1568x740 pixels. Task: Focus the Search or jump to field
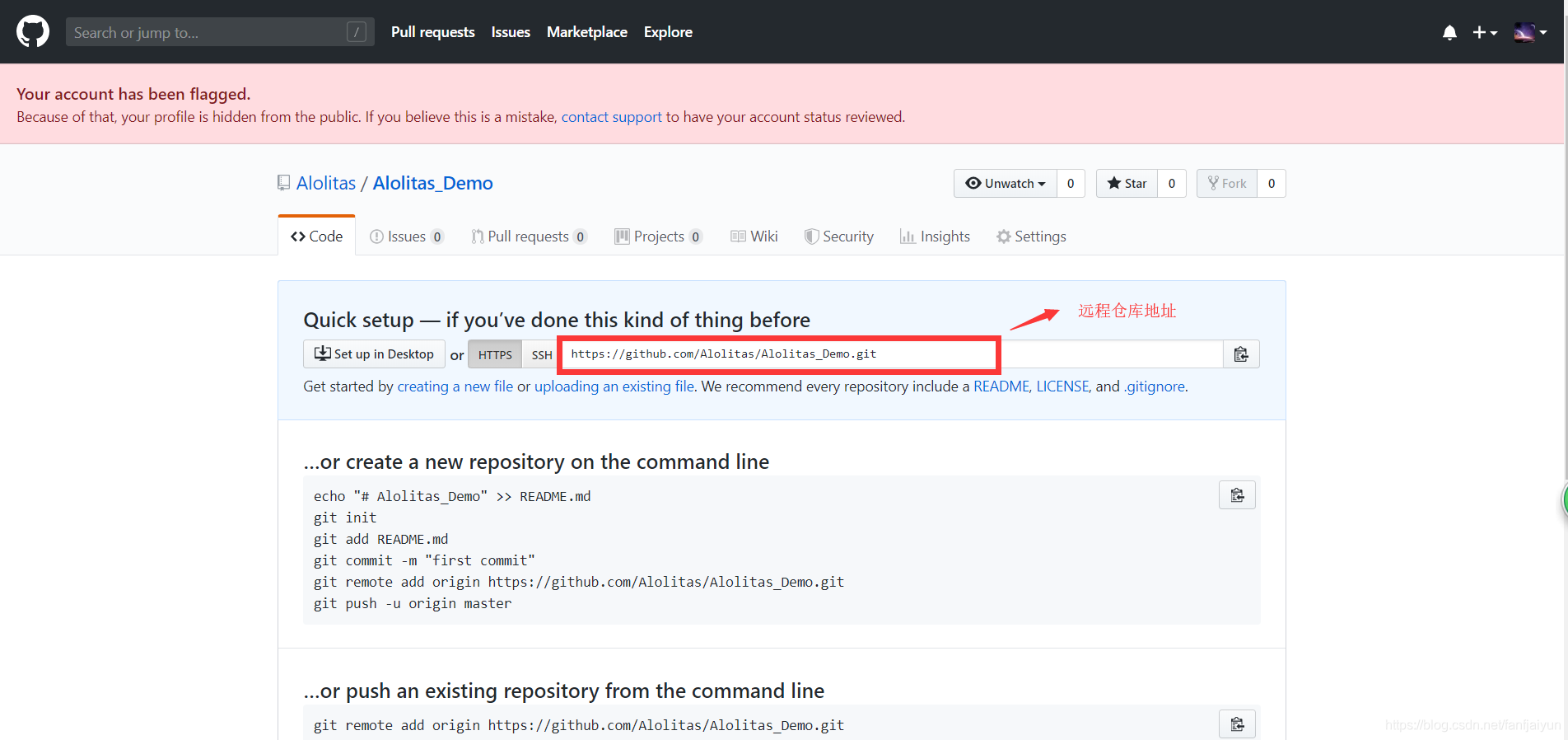coord(220,32)
